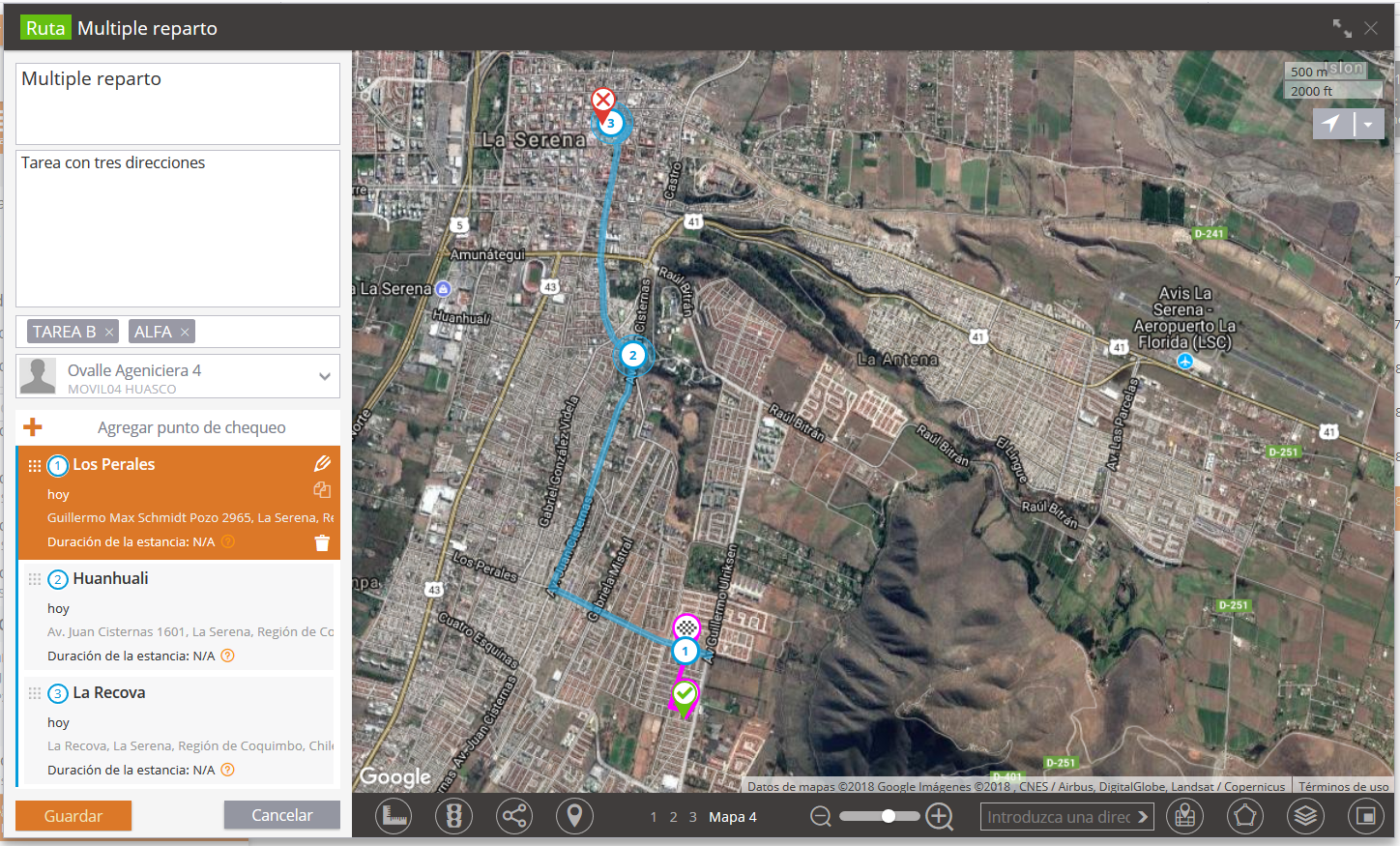Click map marker 2 on the route
The width and height of the screenshot is (1400, 846).
click(633, 355)
